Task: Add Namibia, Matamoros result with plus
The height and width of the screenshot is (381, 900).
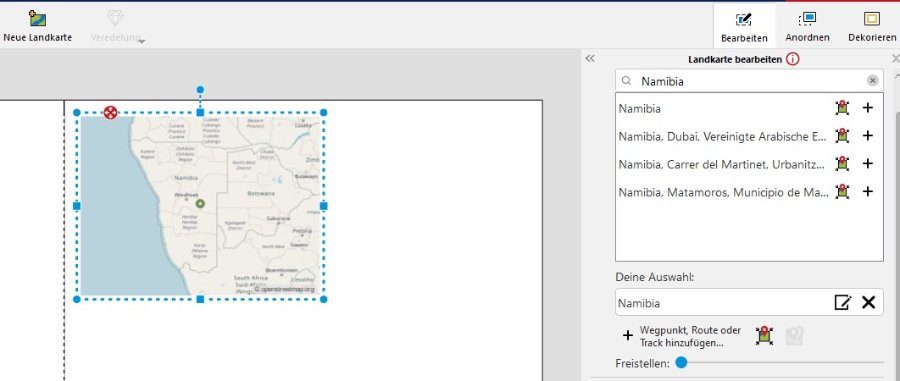Action: tap(868, 191)
